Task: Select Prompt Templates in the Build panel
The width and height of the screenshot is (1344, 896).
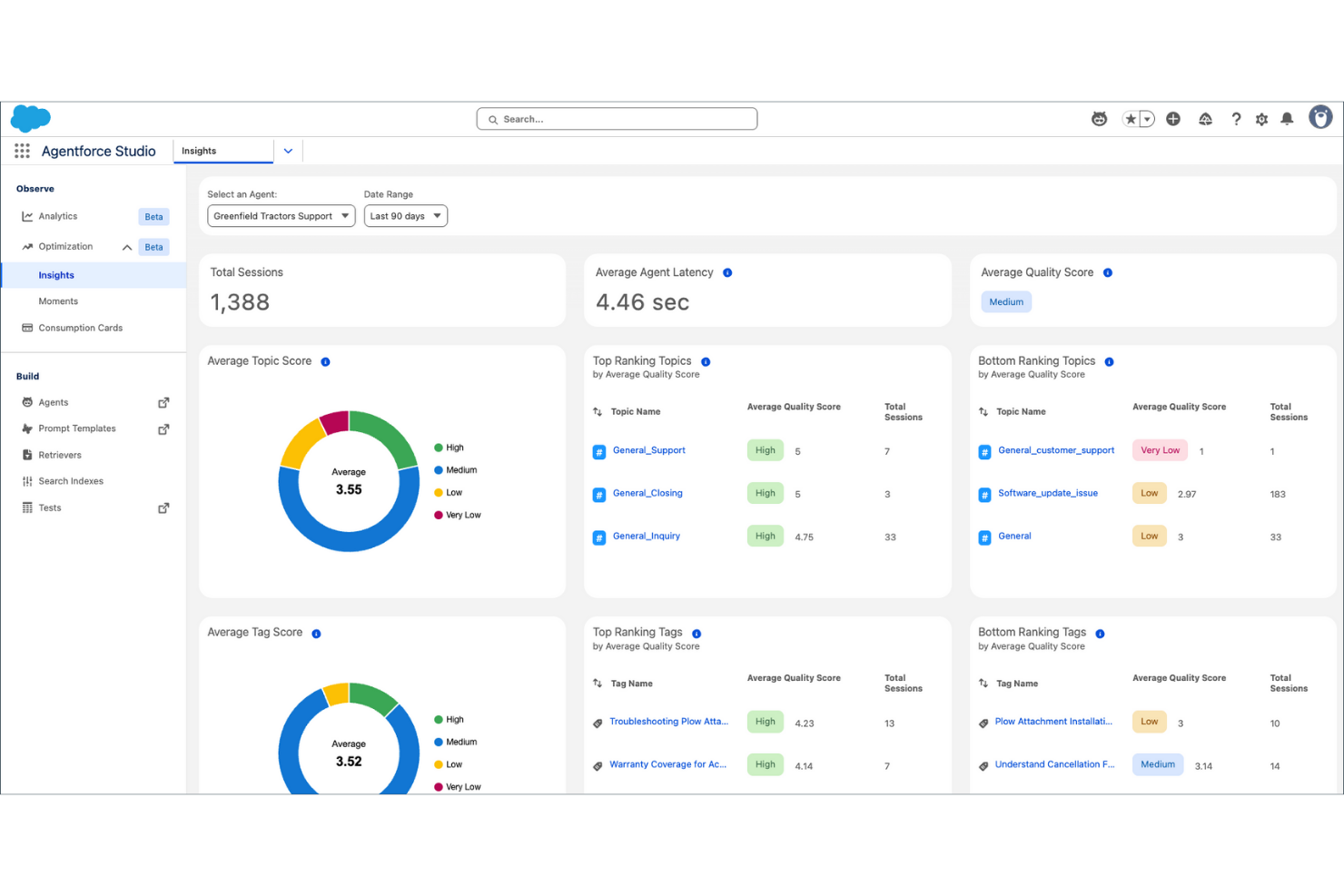Action: [x=77, y=428]
